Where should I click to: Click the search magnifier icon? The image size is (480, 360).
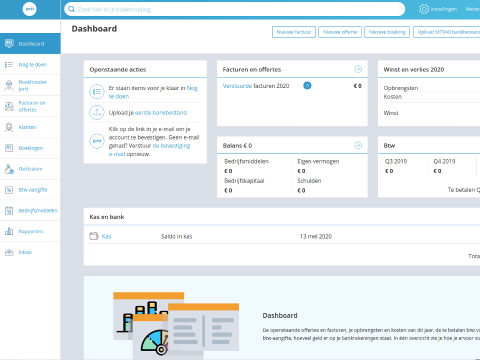[71, 9]
